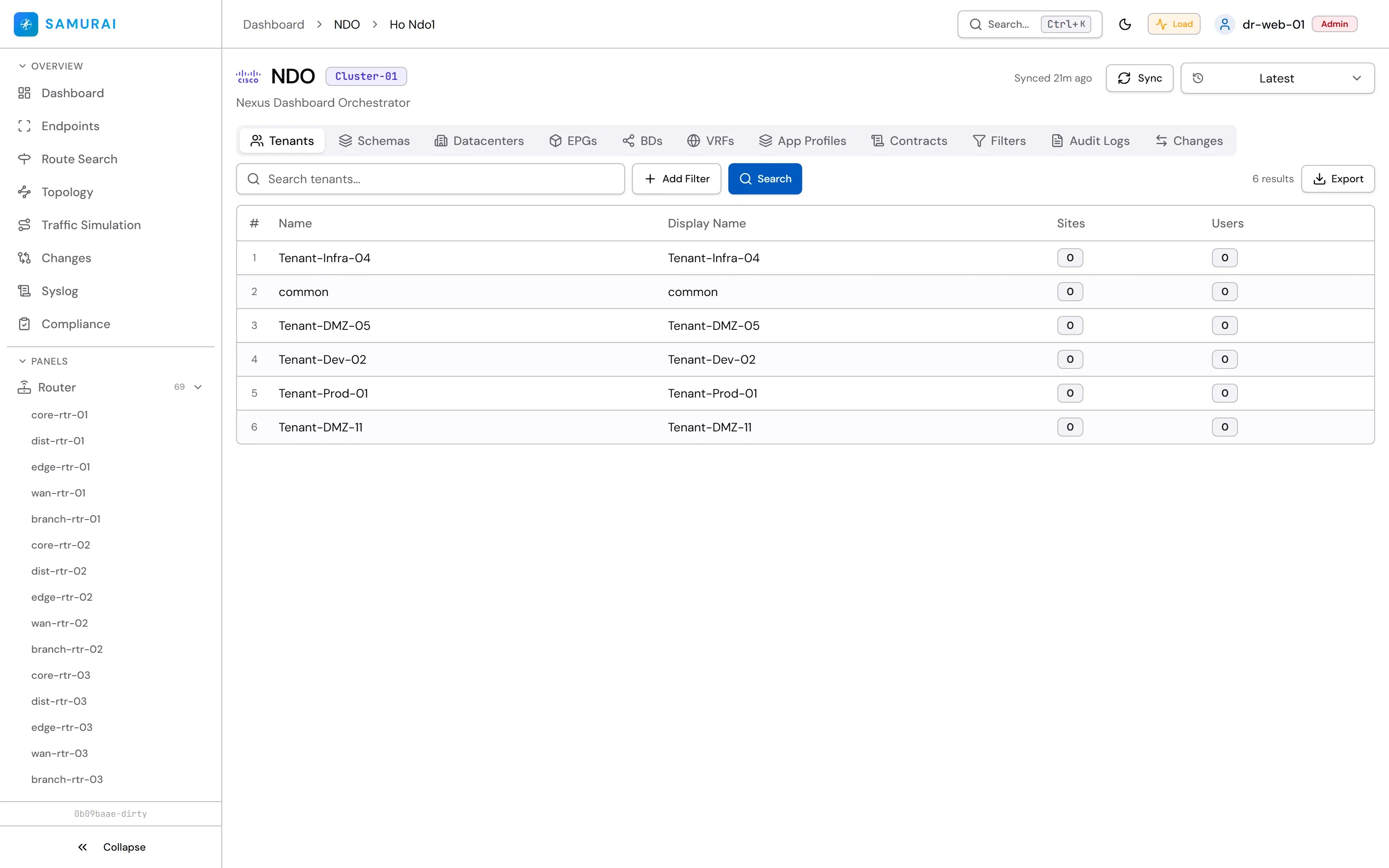Viewport: 1389px width, 868px height.
Task: Click the Display Name column header
Action: click(707, 224)
